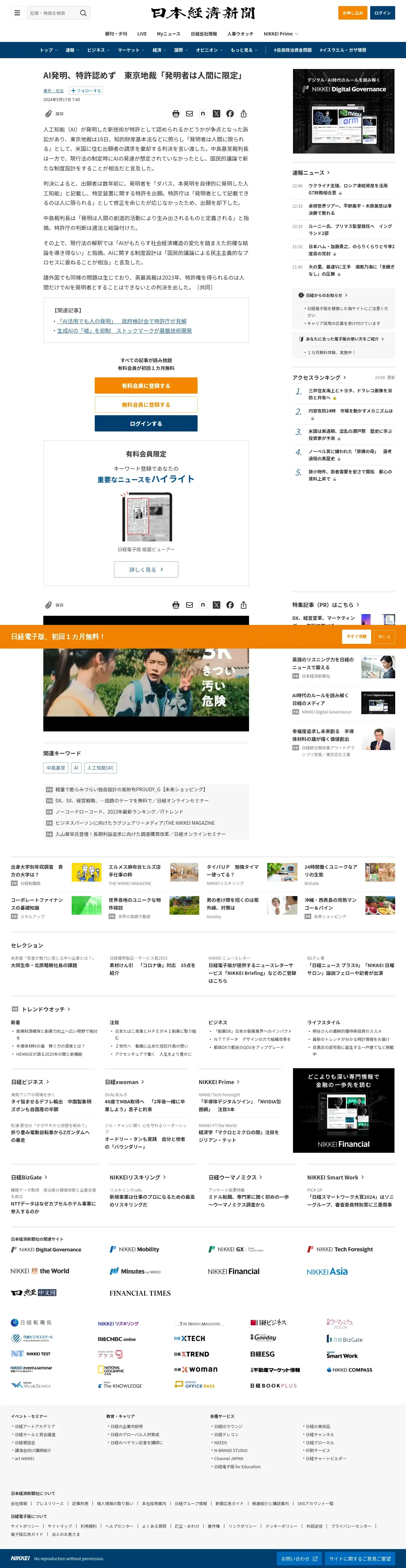Click the print icon above the video
Screen dimensions: 406x1568
[176, 605]
